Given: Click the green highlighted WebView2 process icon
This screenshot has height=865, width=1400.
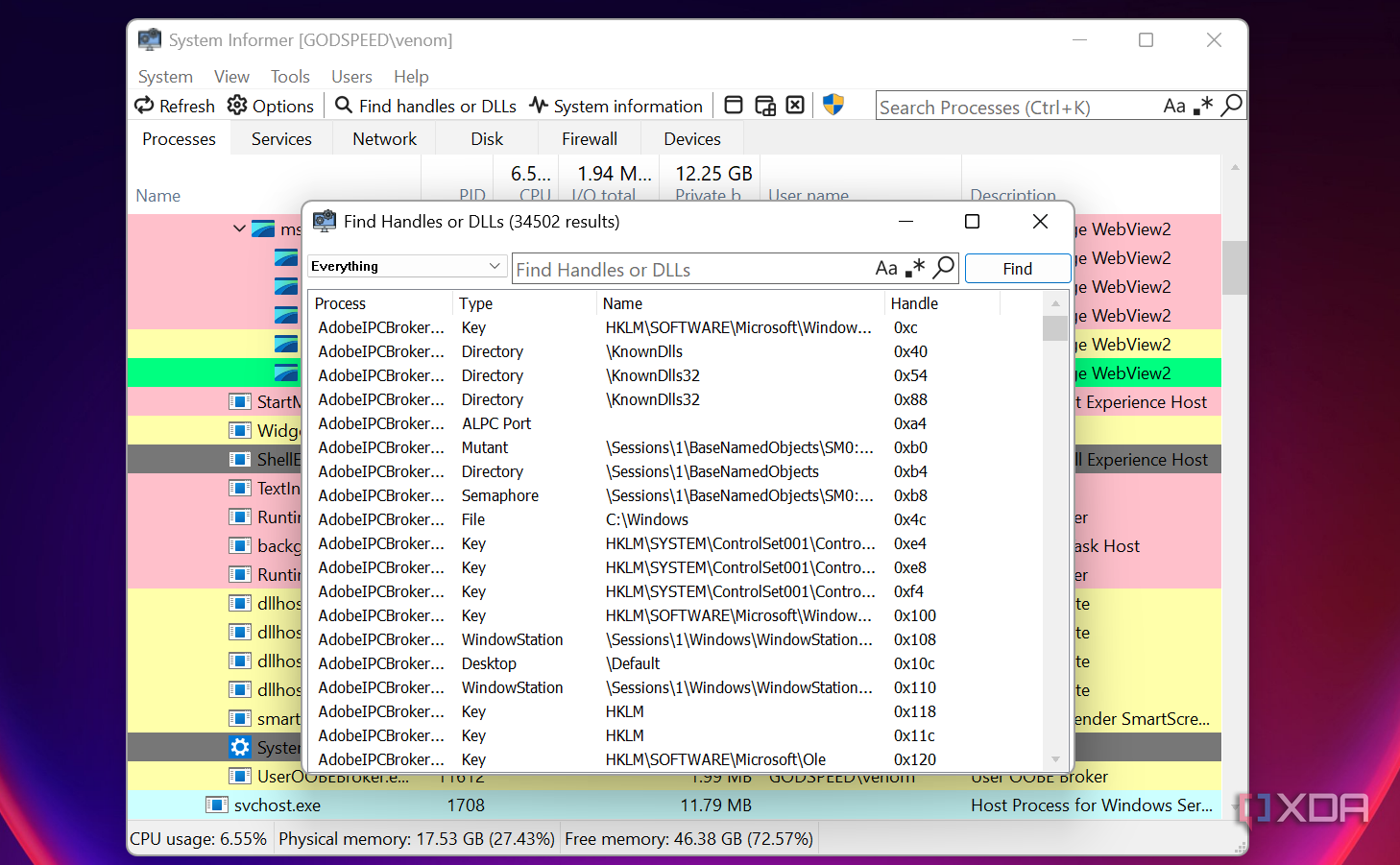Looking at the screenshot, I should point(286,372).
